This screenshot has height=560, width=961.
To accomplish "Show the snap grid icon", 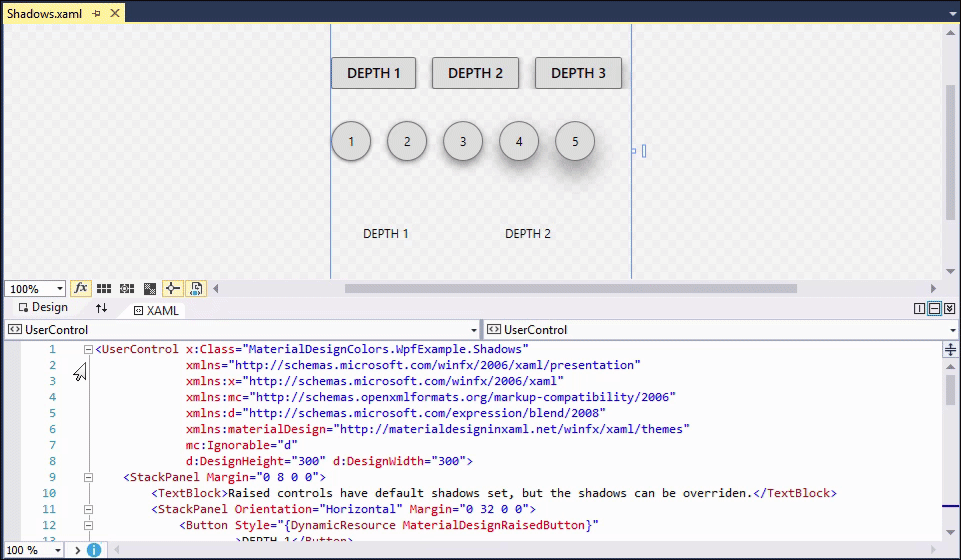I will (x=104, y=289).
